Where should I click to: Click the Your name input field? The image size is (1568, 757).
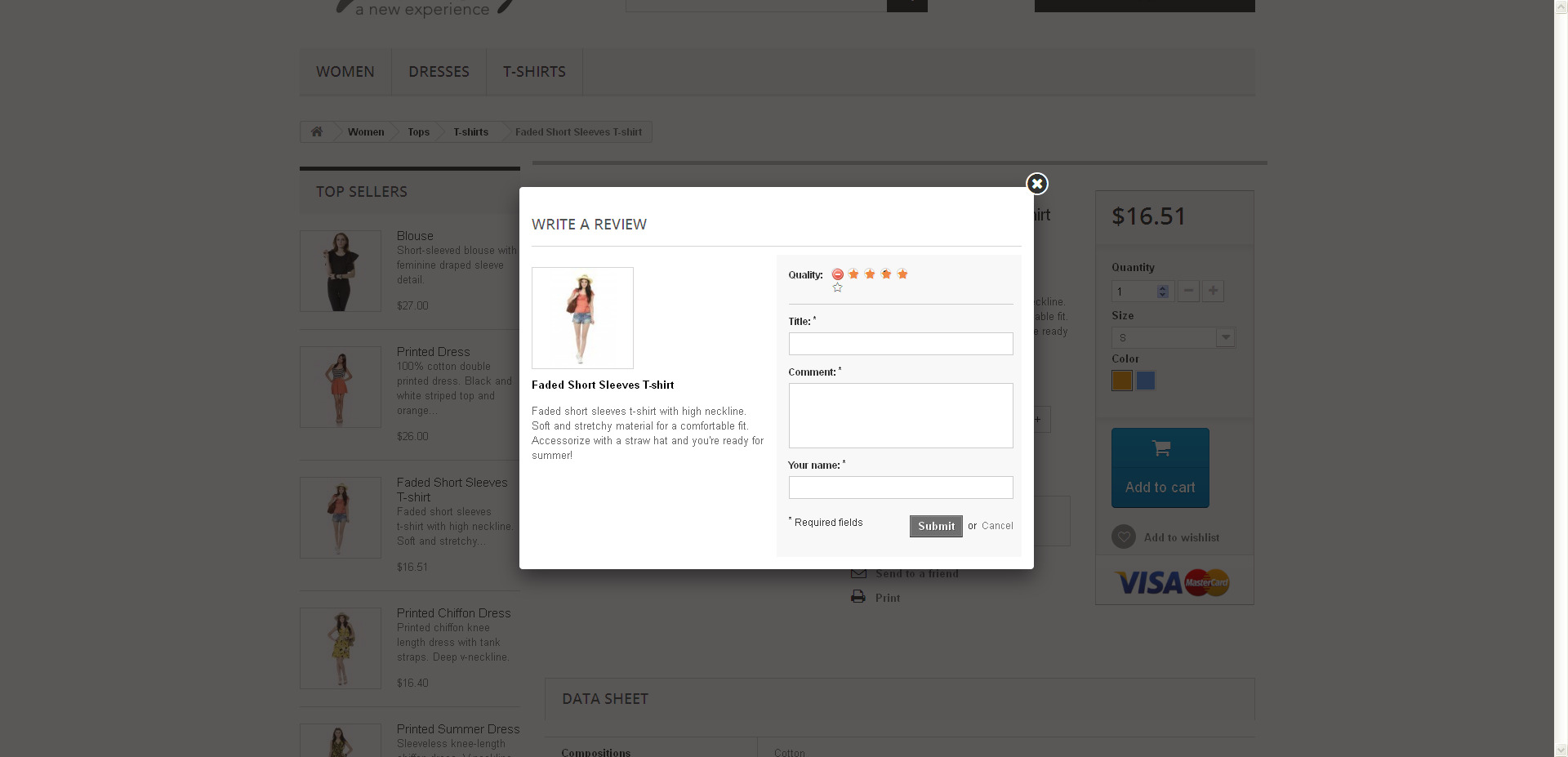(x=901, y=488)
